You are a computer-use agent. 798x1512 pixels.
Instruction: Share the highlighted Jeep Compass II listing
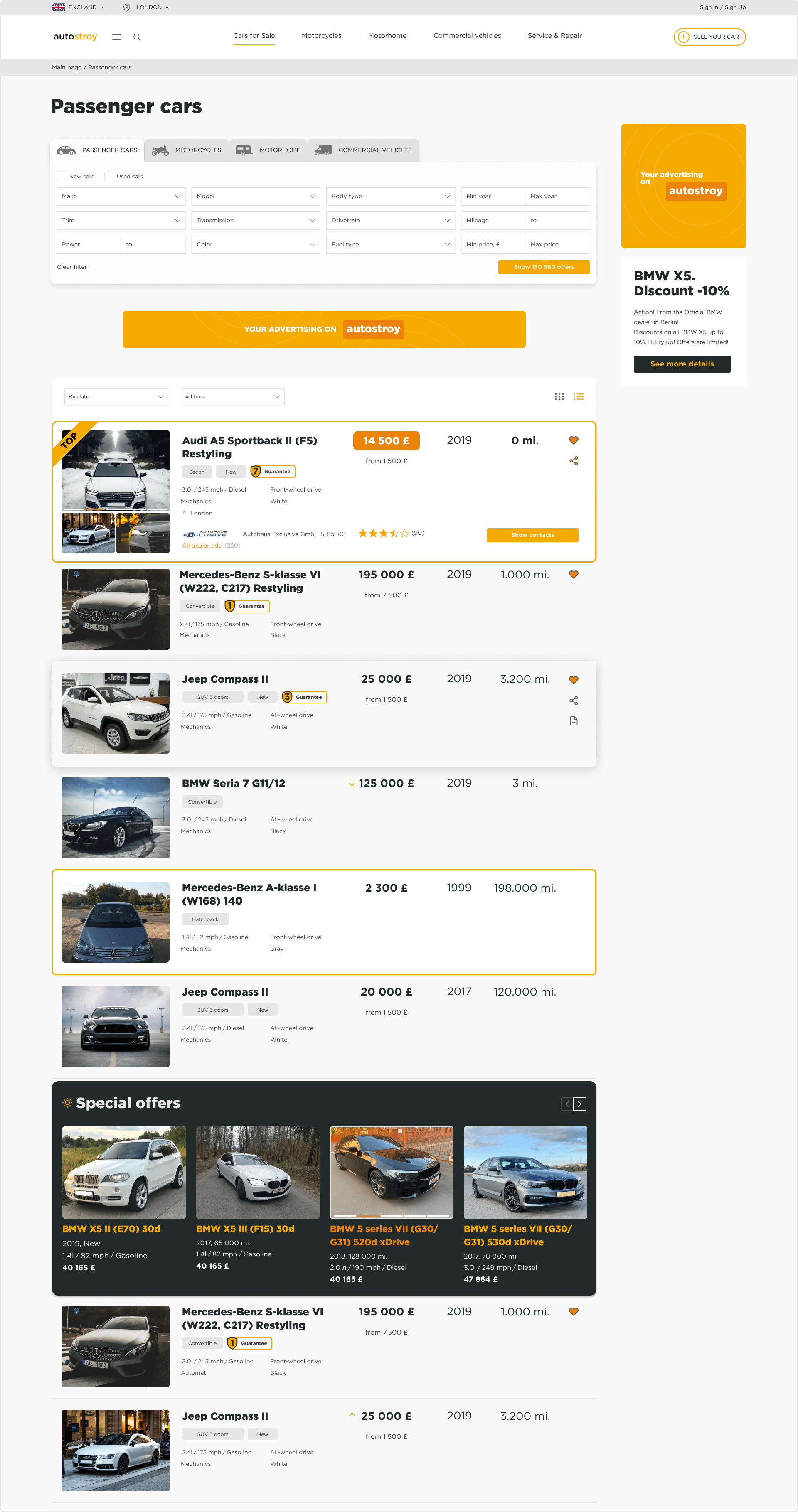point(574,700)
